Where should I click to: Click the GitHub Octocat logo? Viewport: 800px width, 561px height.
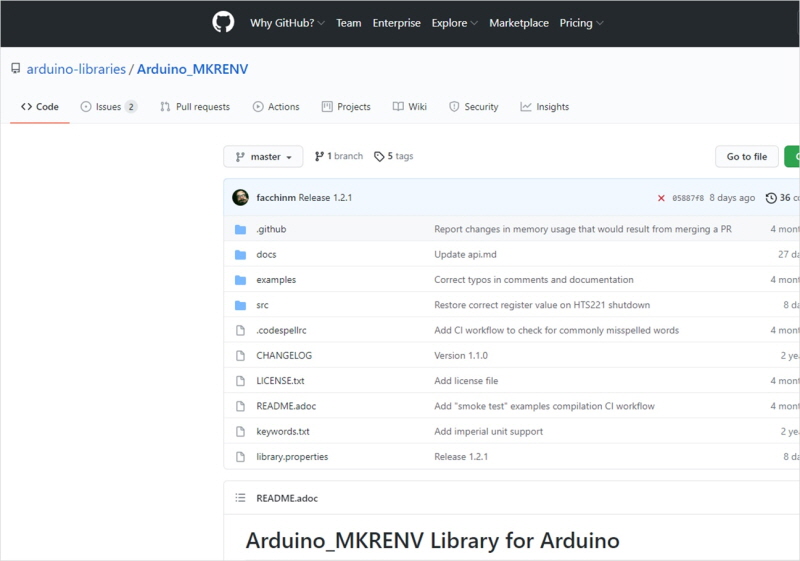223,23
